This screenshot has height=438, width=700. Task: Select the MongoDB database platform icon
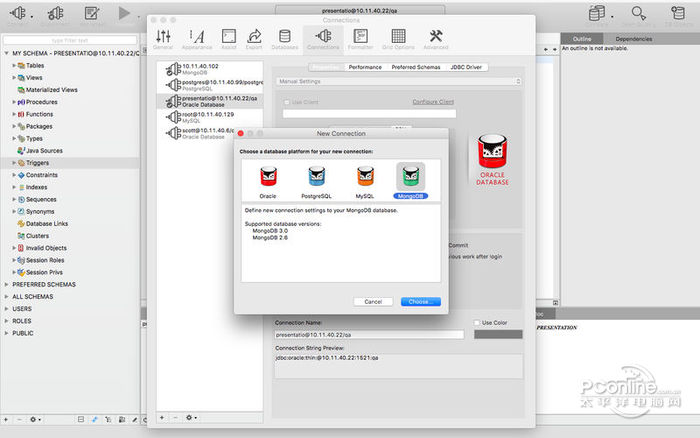click(x=411, y=177)
